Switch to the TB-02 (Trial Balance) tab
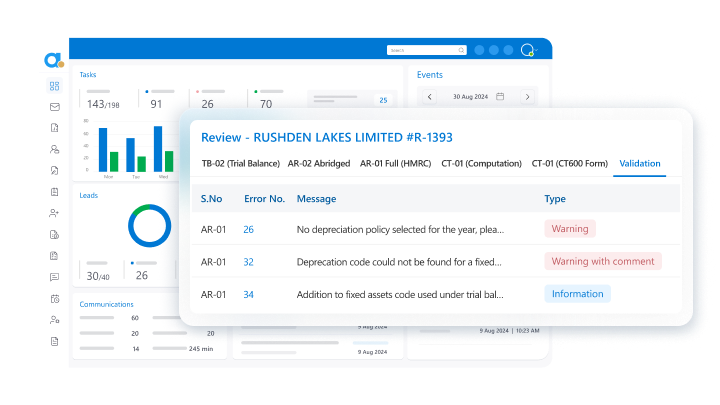720x405 pixels. click(240, 163)
